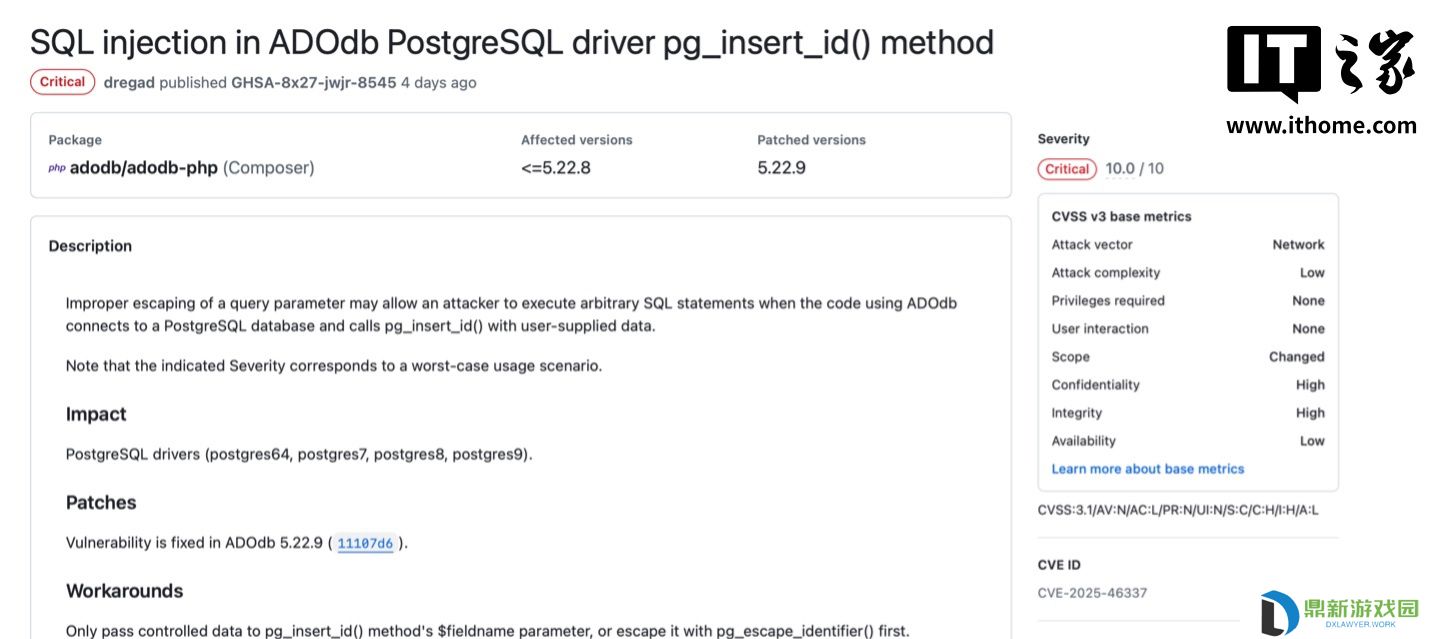Click the Availability Low value

pos(1312,440)
